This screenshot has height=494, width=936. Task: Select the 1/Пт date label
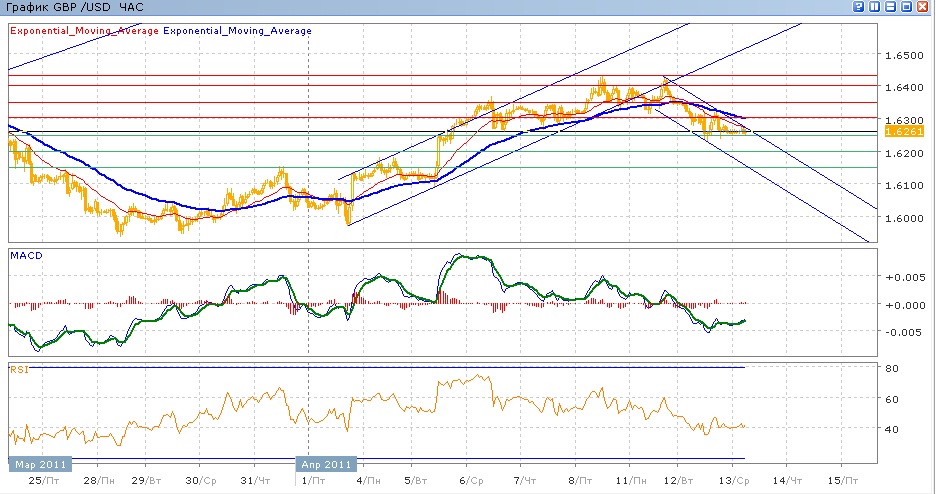(313, 480)
